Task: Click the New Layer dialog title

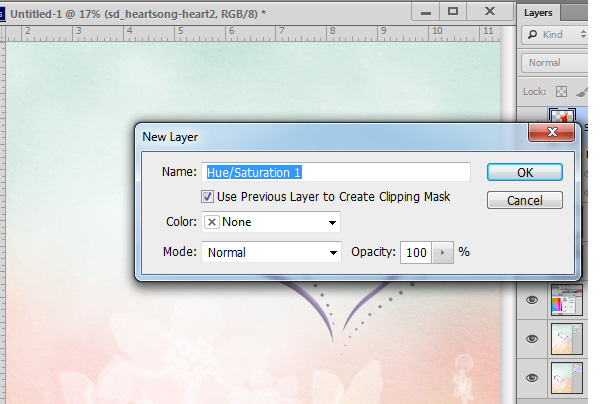Action: [170, 137]
